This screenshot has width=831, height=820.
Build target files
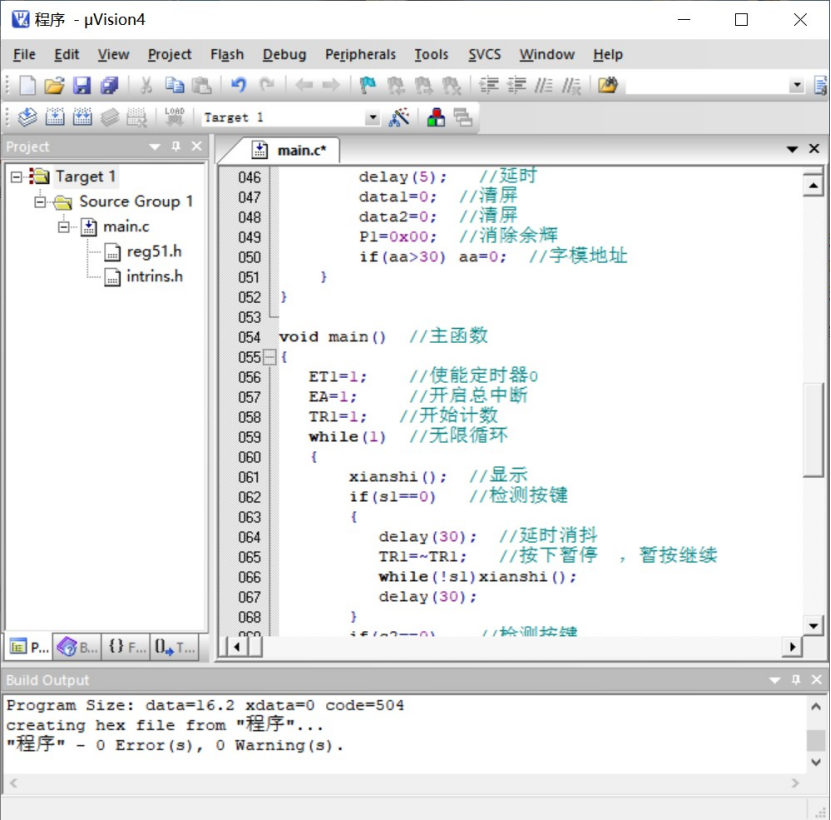click(55, 117)
